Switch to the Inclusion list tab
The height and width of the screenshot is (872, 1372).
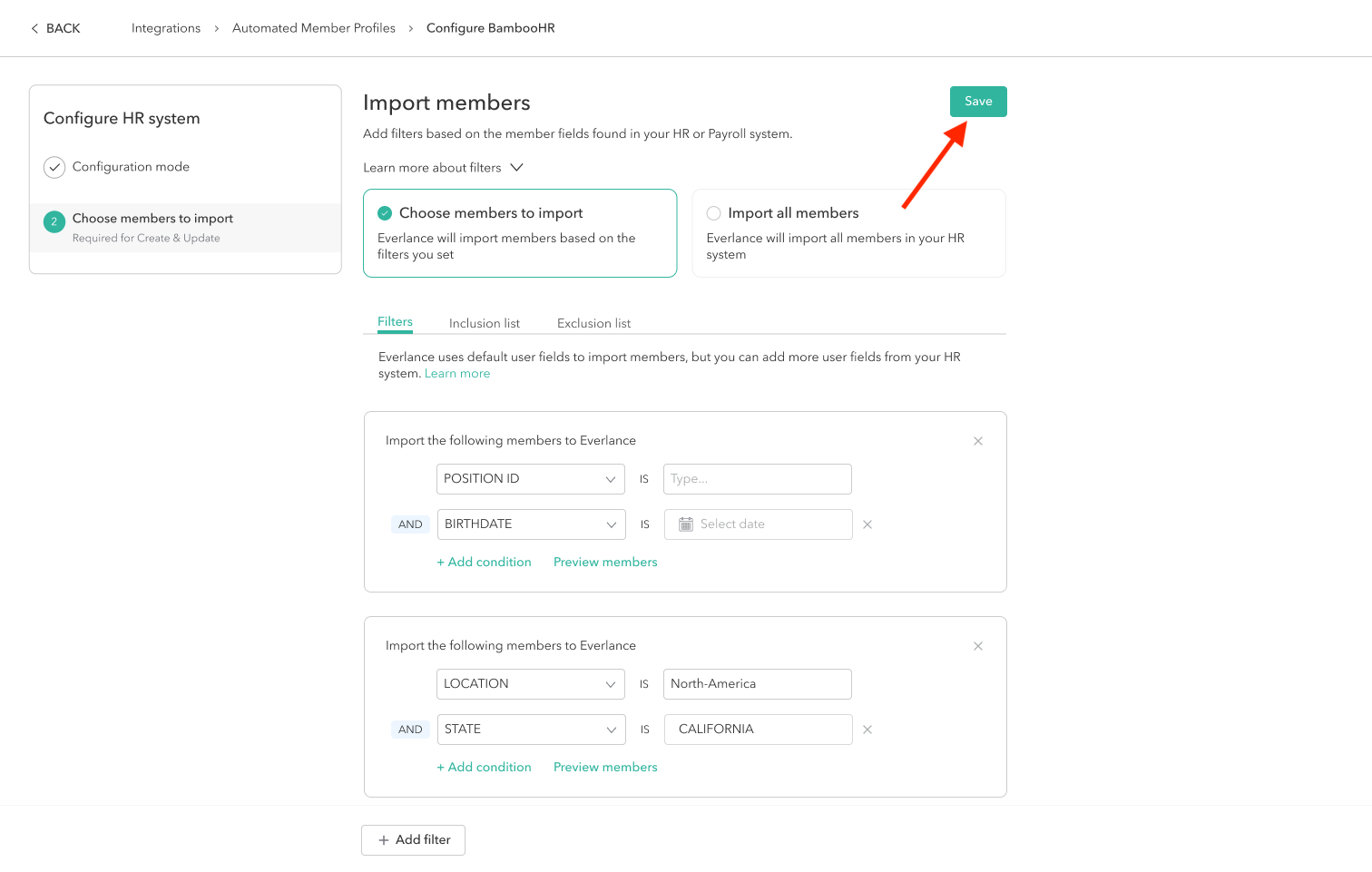click(x=484, y=323)
